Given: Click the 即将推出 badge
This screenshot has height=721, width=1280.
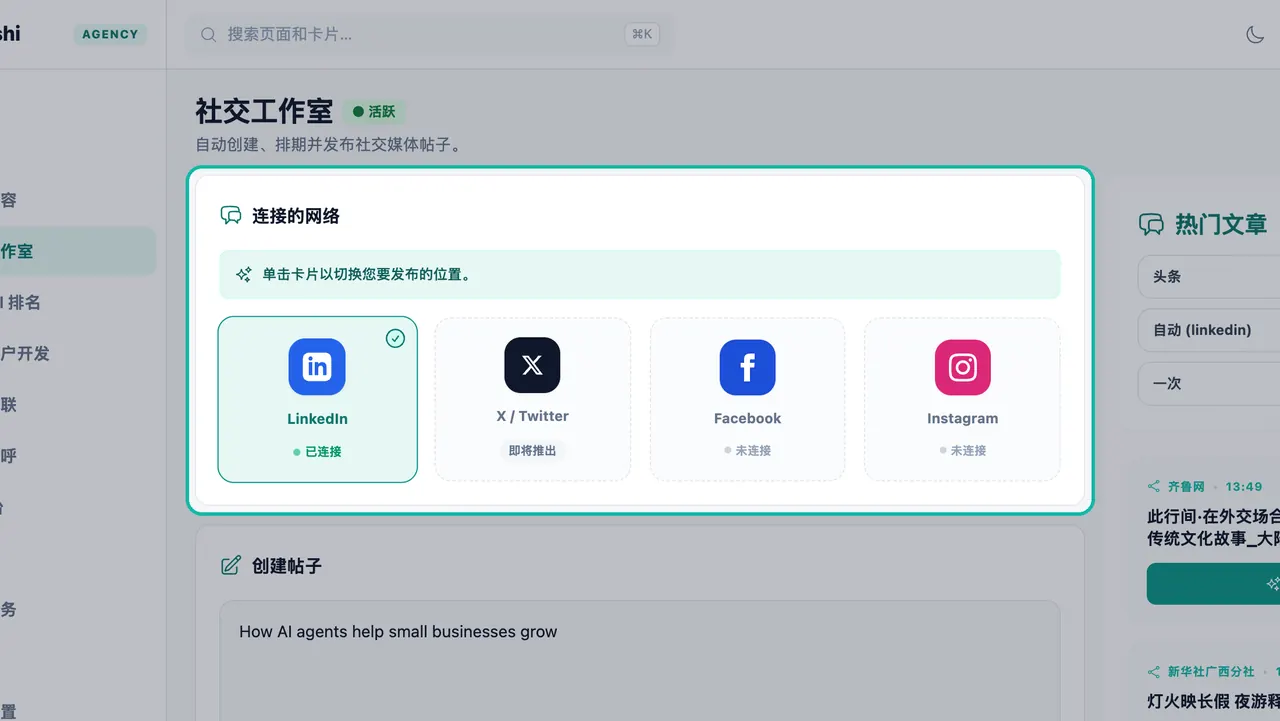Looking at the screenshot, I should click(532, 451).
